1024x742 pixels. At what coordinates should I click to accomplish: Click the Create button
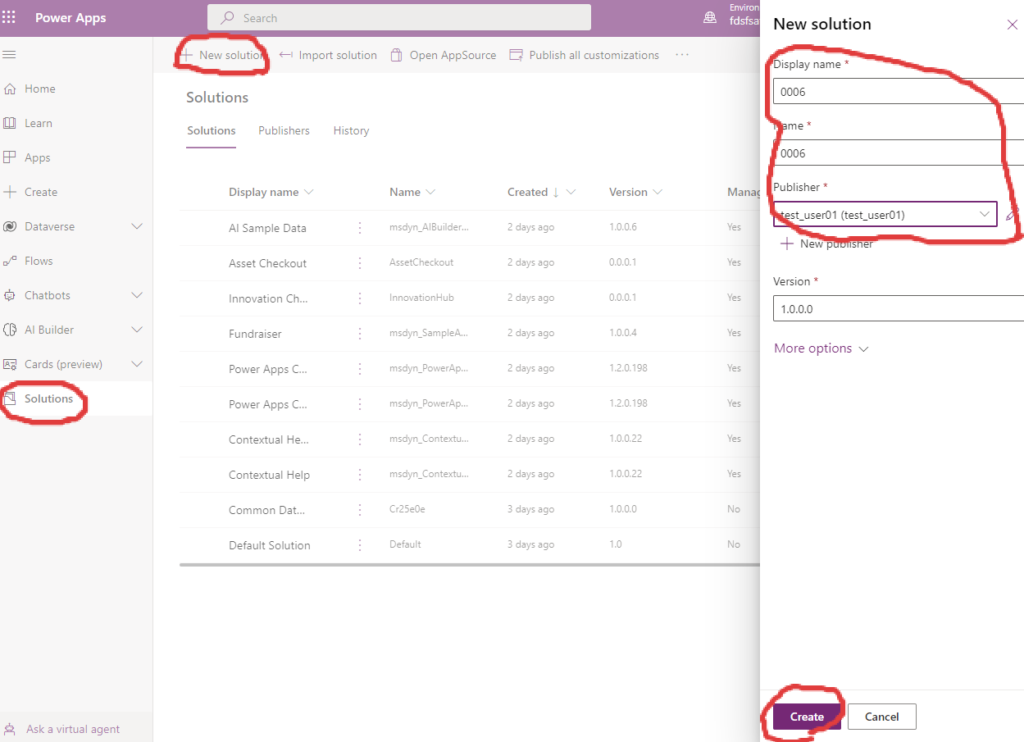click(806, 717)
